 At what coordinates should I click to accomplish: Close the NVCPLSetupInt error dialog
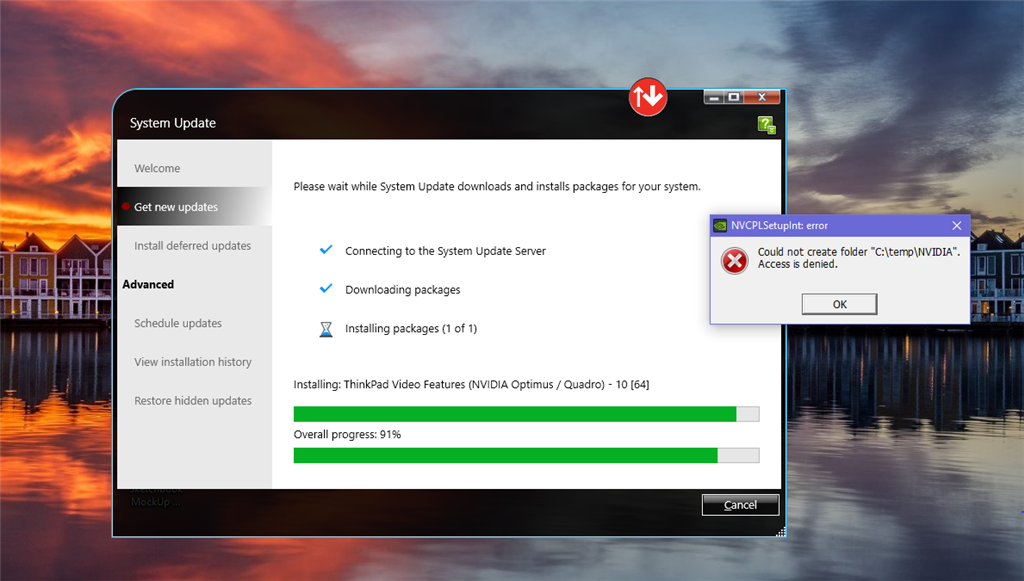coord(957,226)
